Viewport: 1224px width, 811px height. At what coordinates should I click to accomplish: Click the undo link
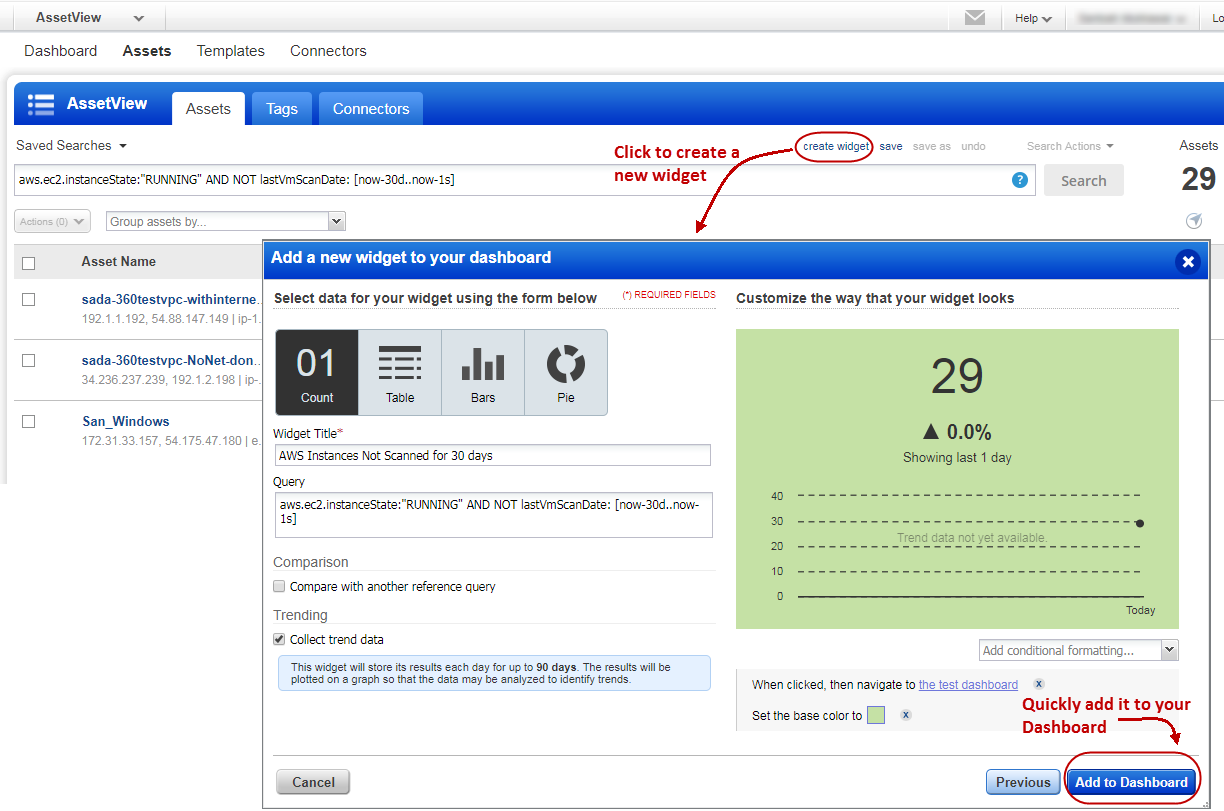(973, 146)
